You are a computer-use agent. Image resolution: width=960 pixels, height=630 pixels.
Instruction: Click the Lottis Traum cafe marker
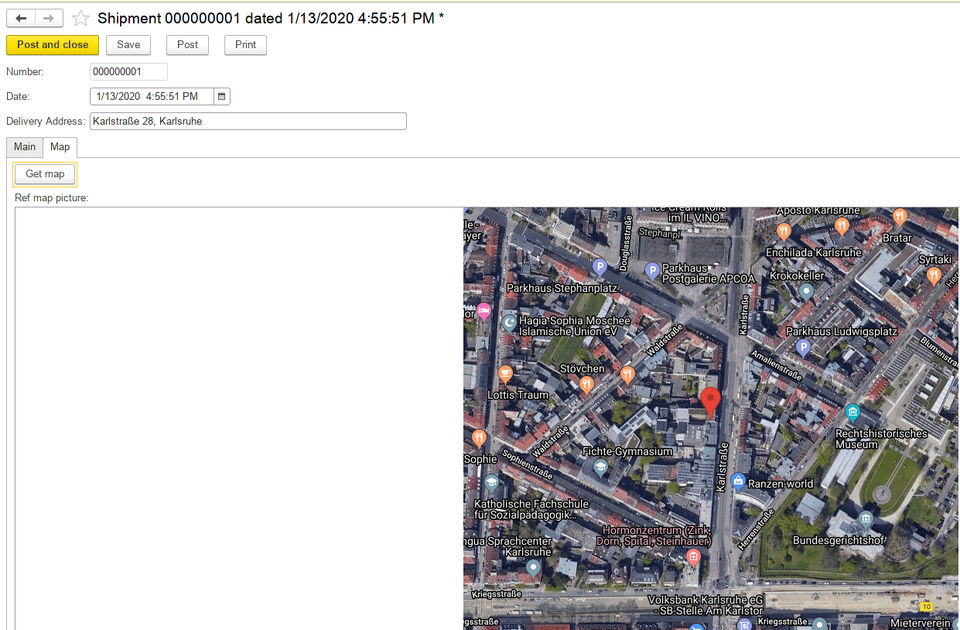click(x=505, y=373)
